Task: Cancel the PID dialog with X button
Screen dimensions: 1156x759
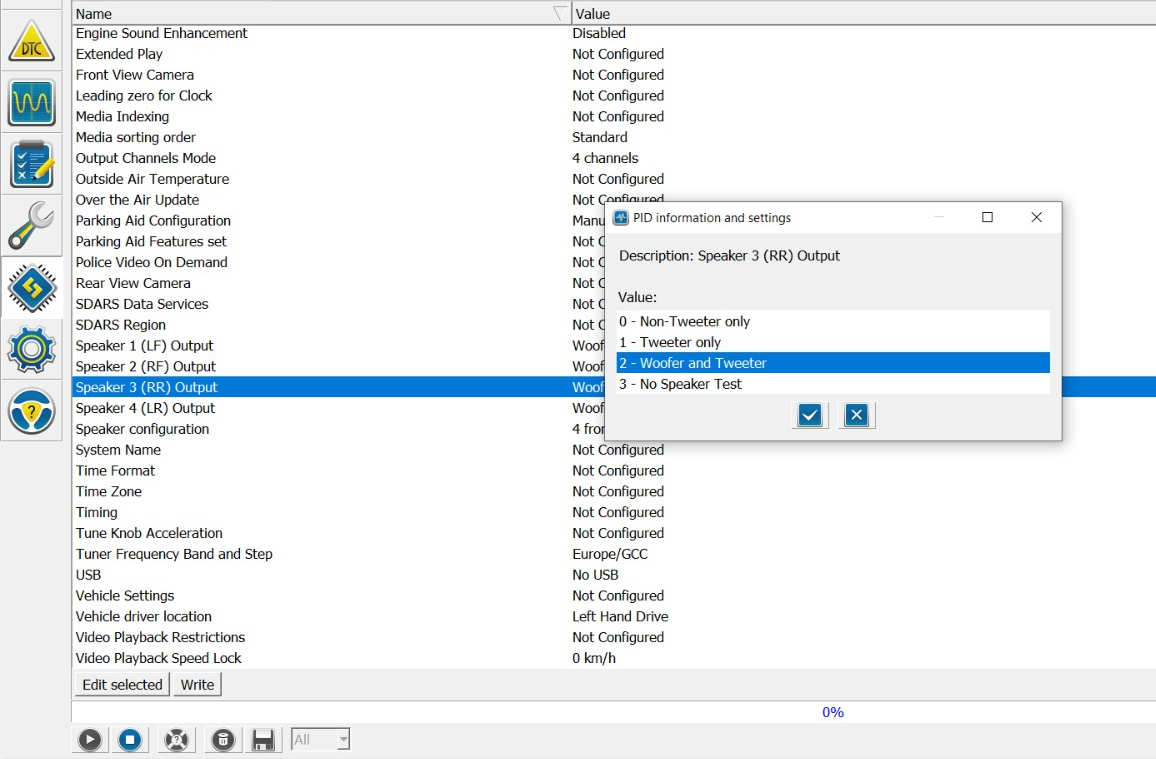Action: click(x=856, y=415)
